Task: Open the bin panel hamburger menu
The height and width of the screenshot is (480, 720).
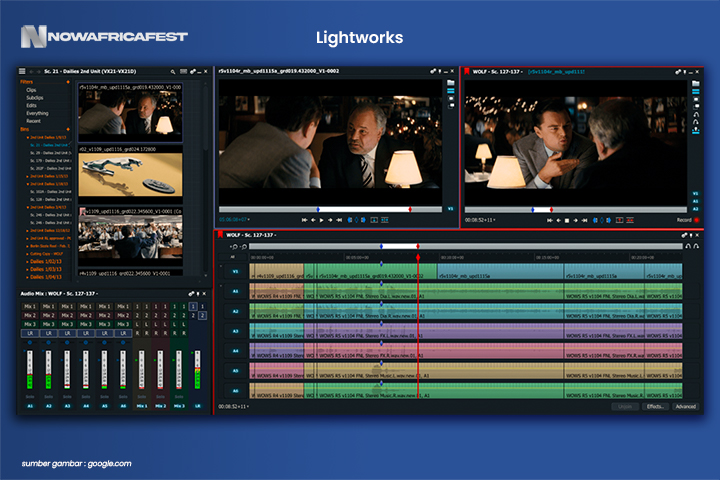Action: tap(22, 71)
